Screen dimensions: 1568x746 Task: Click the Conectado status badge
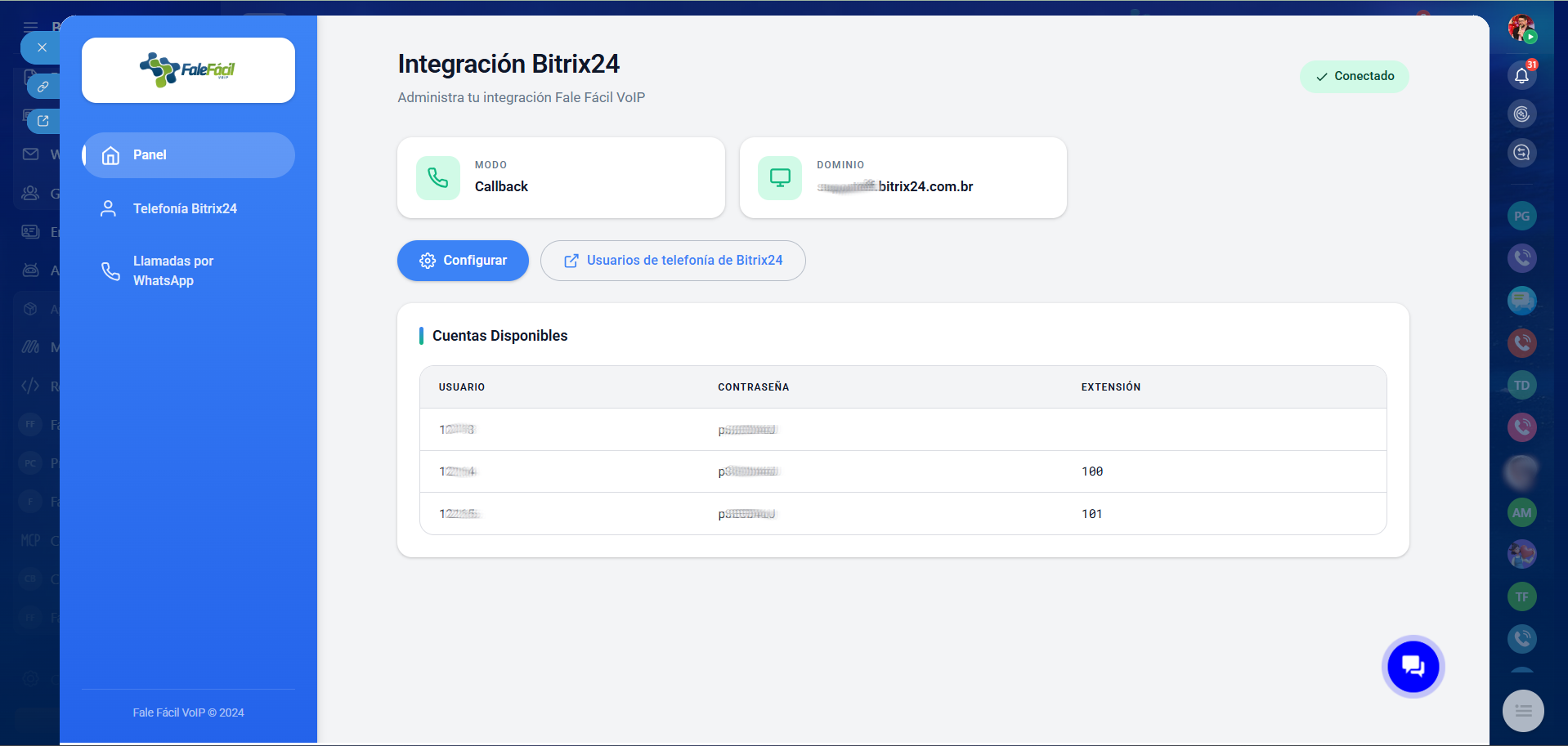coord(1354,77)
